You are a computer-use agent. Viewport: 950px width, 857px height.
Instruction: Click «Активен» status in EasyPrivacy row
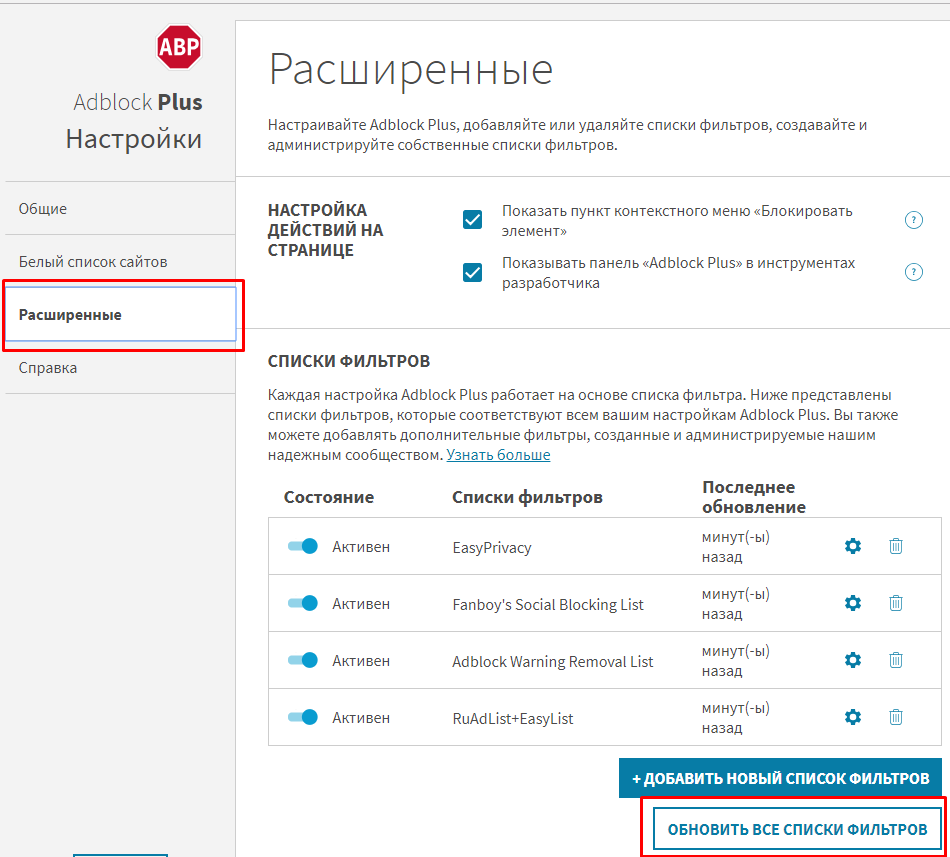click(x=361, y=547)
